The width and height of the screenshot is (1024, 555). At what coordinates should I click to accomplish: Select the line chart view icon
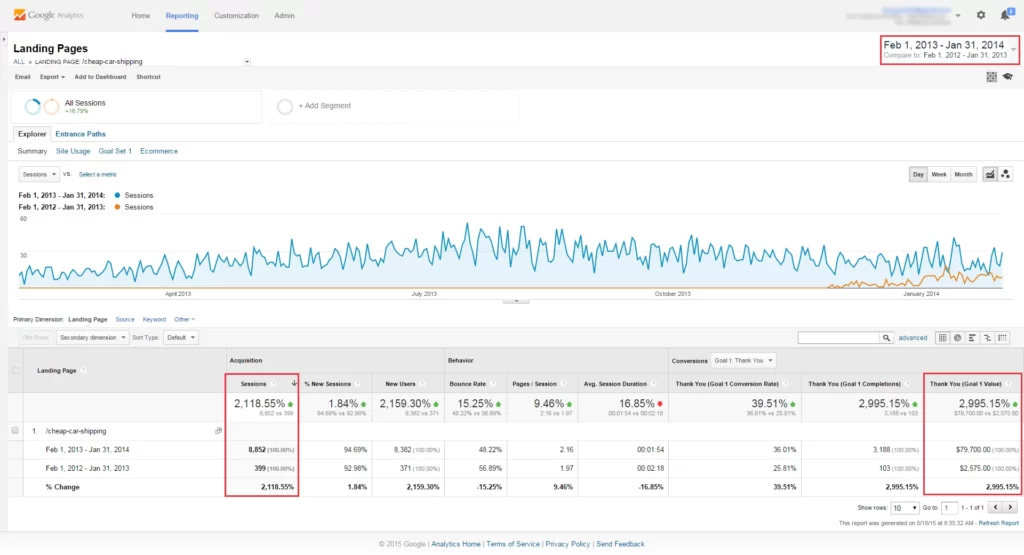989,174
